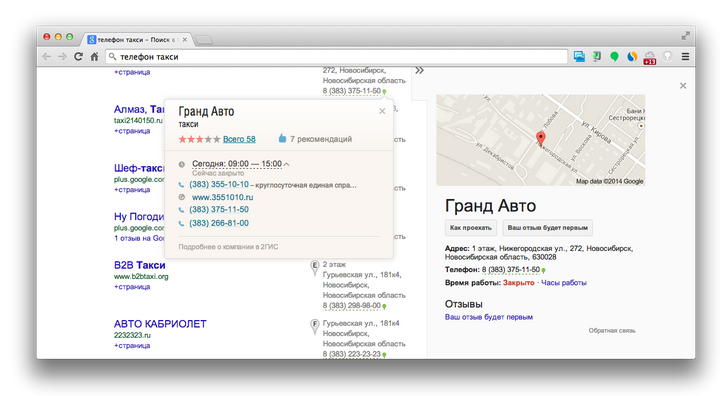This screenshot has height=396, width=720.
Task: Open the 'B2B Такси' search result
Action: click(140, 265)
